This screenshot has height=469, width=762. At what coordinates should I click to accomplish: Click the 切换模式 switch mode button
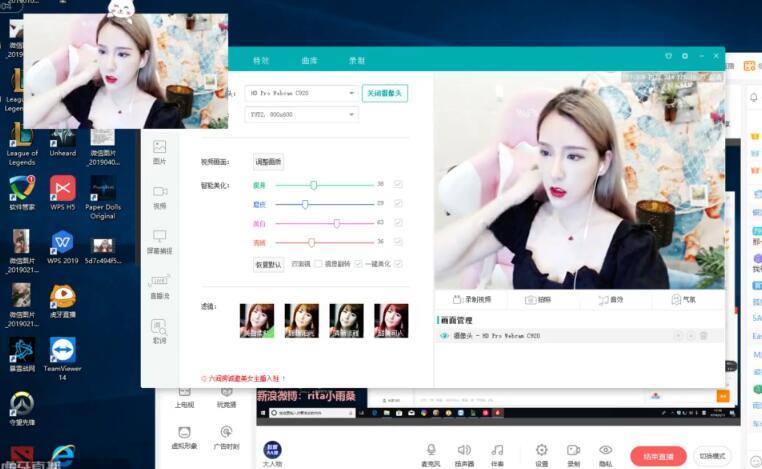(x=712, y=456)
